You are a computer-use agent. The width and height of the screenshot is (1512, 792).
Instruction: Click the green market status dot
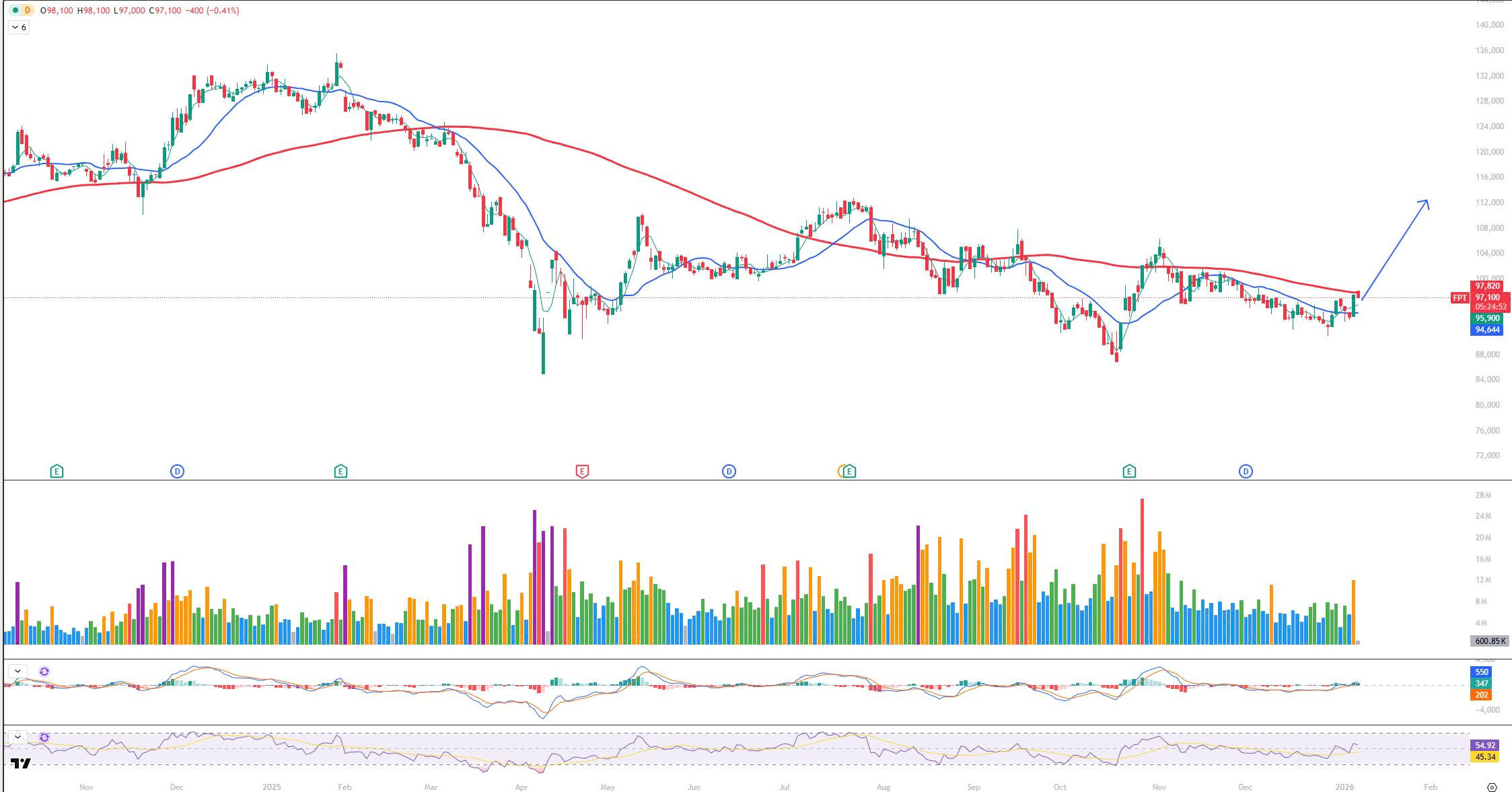coord(15,10)
